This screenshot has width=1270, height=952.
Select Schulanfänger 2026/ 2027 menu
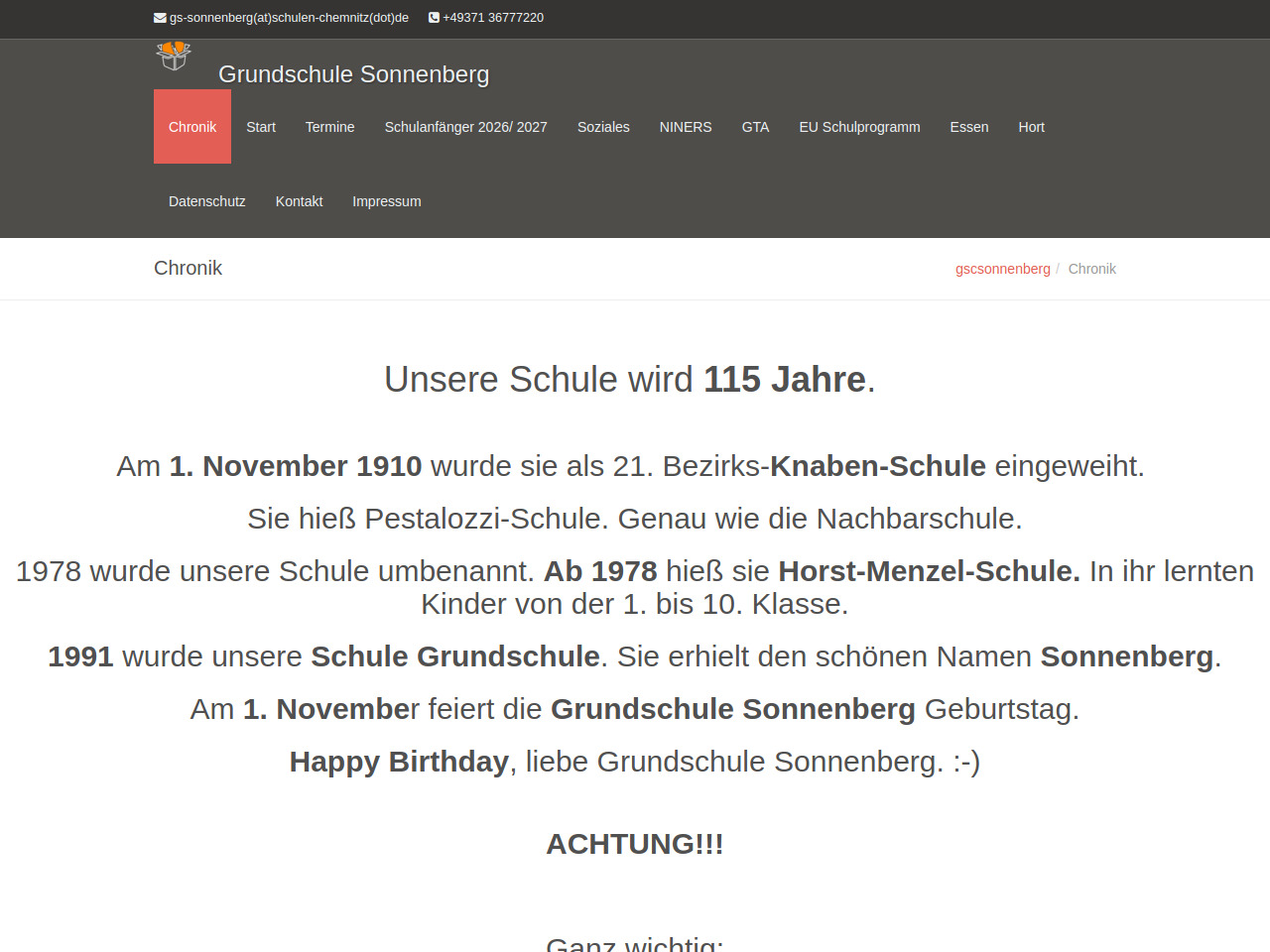(x=465, y=127)
